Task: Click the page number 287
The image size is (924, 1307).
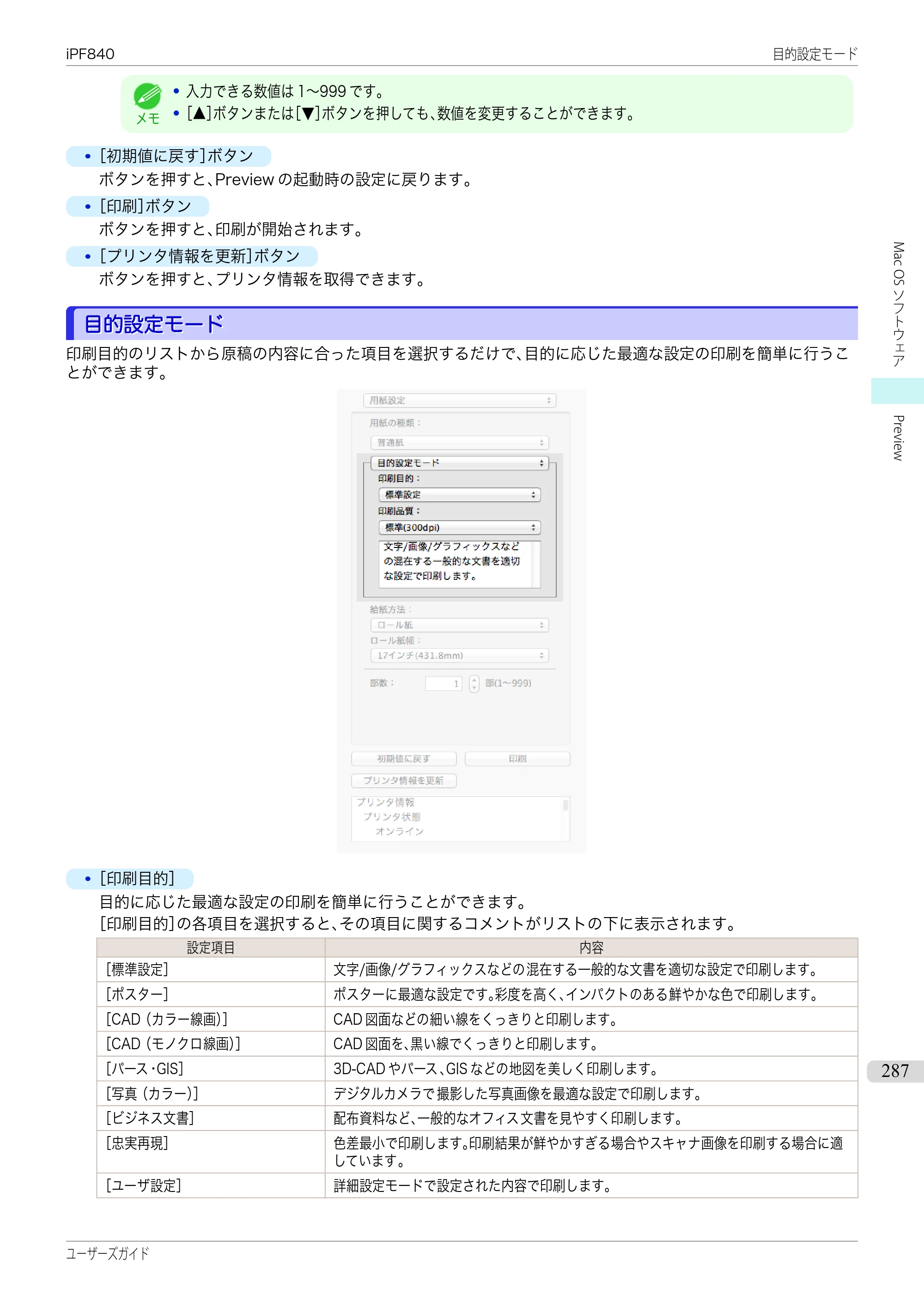Action: pos(894,1071)
